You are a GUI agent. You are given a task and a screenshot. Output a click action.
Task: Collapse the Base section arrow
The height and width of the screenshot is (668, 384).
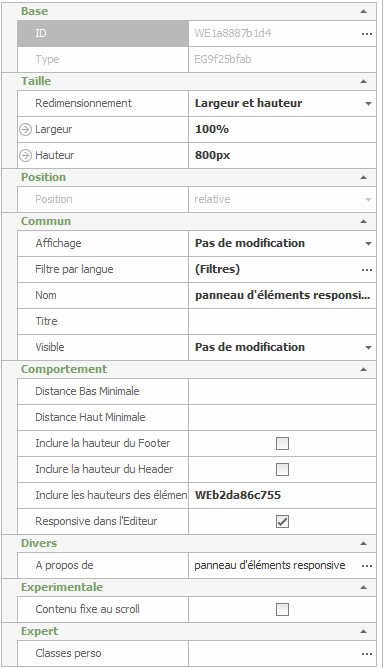coord(364,12)
